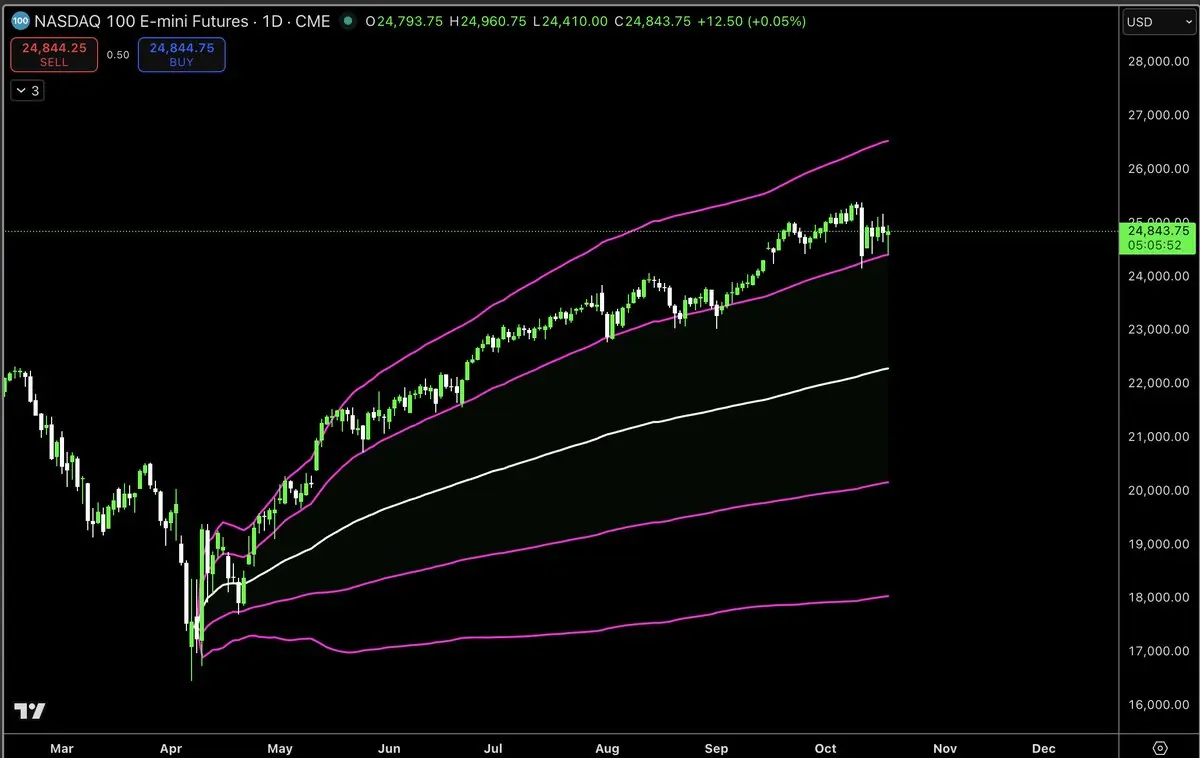The height and width of the screenshot is (758, 1200).
Task: Click the 05:05:52 bar countdown timer
Action: coord(1154,244)
